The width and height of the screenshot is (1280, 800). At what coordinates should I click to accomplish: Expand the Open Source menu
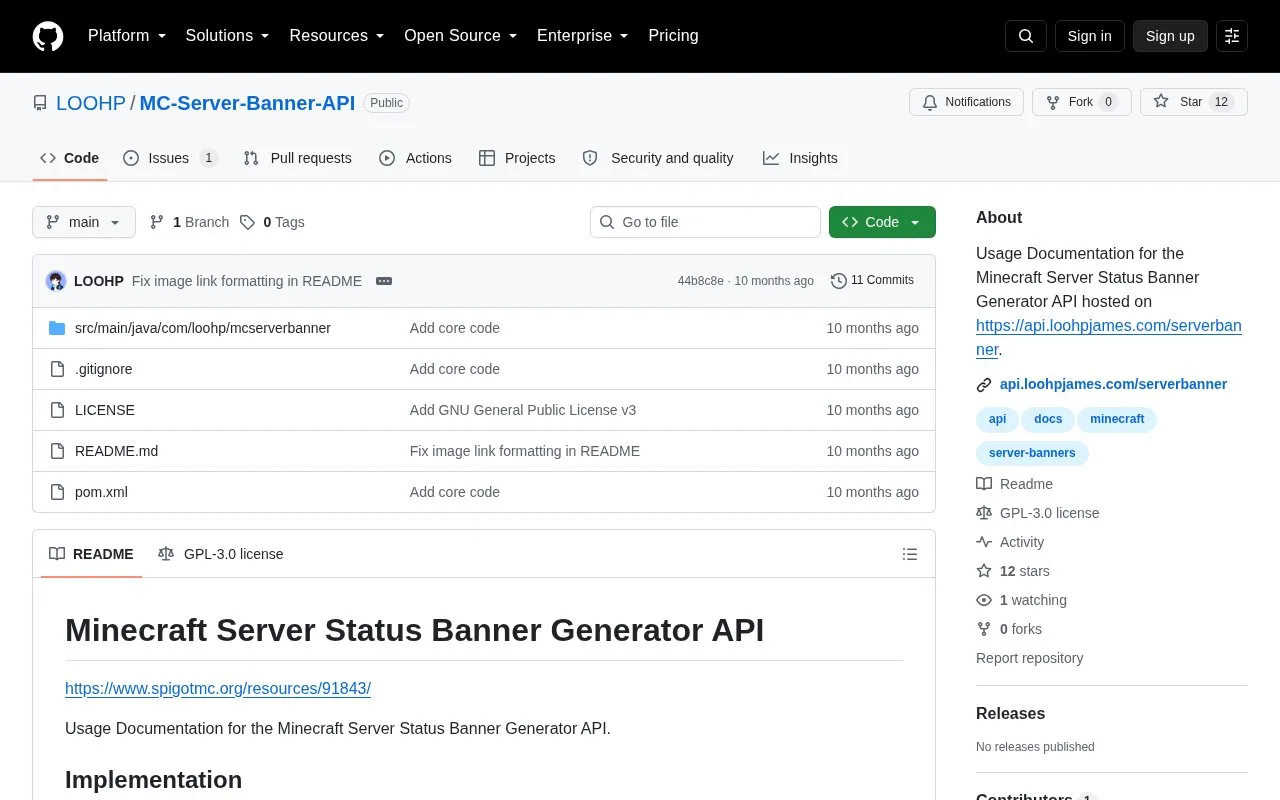pyautogui.click(x=461, y=36)
